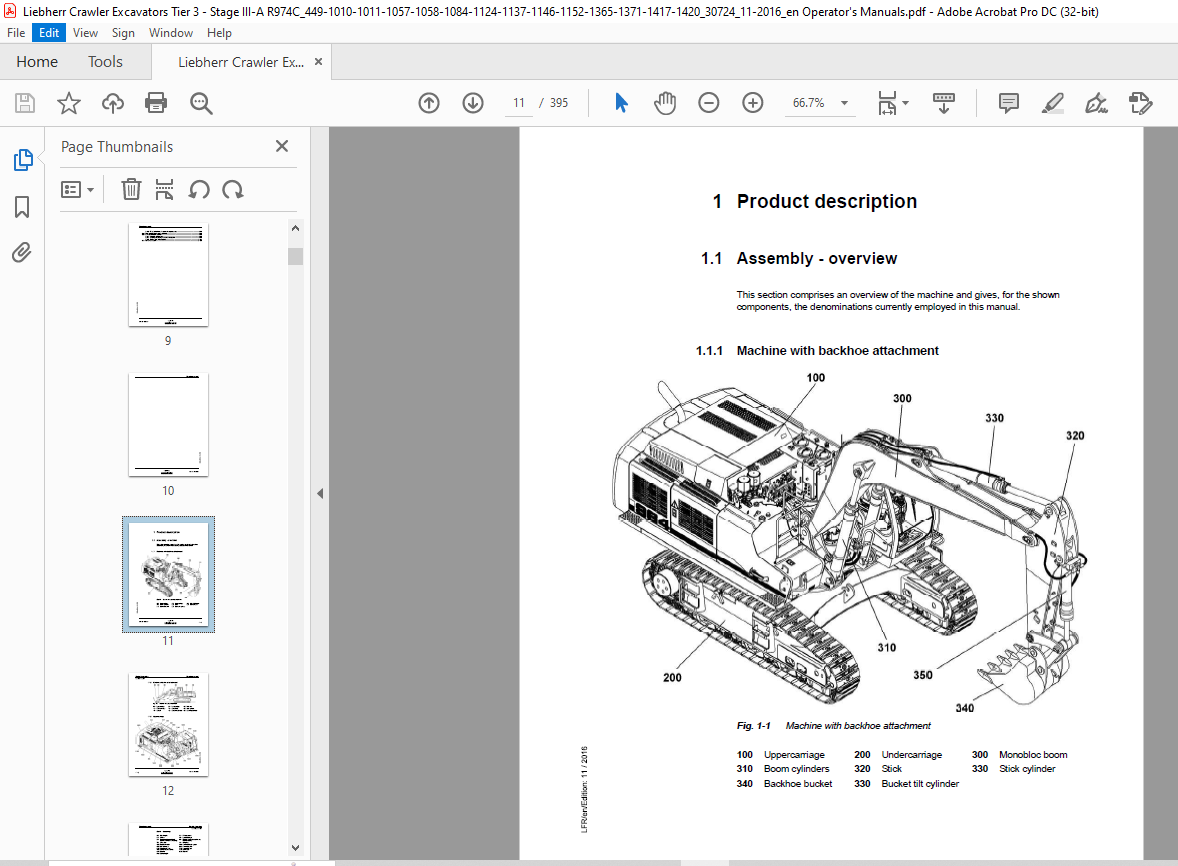Enable scrolling read mode icon

(944, 103)
